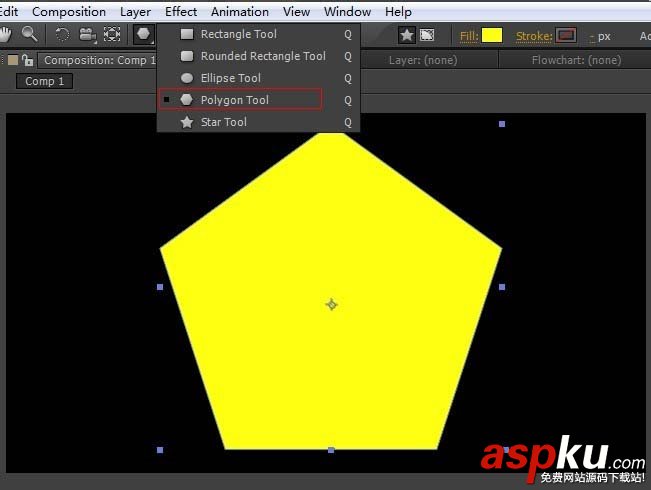Click the left middle bounding box handle
This screenshot has width=651, height=490.
click(160, 287)
